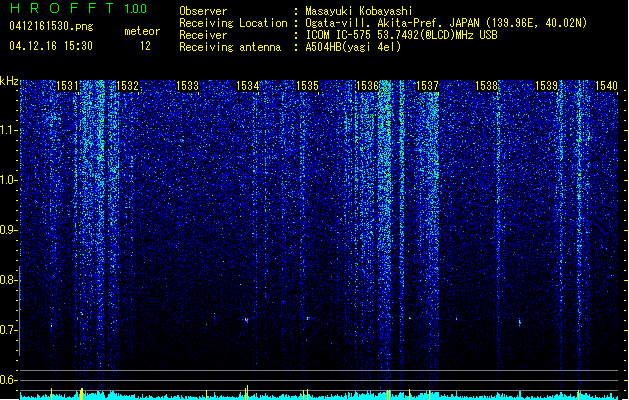The width and height of the screenshot is (629, 400).
Task: Click the observer name Masayuki Kobayashi
Action: click(359, 11)
